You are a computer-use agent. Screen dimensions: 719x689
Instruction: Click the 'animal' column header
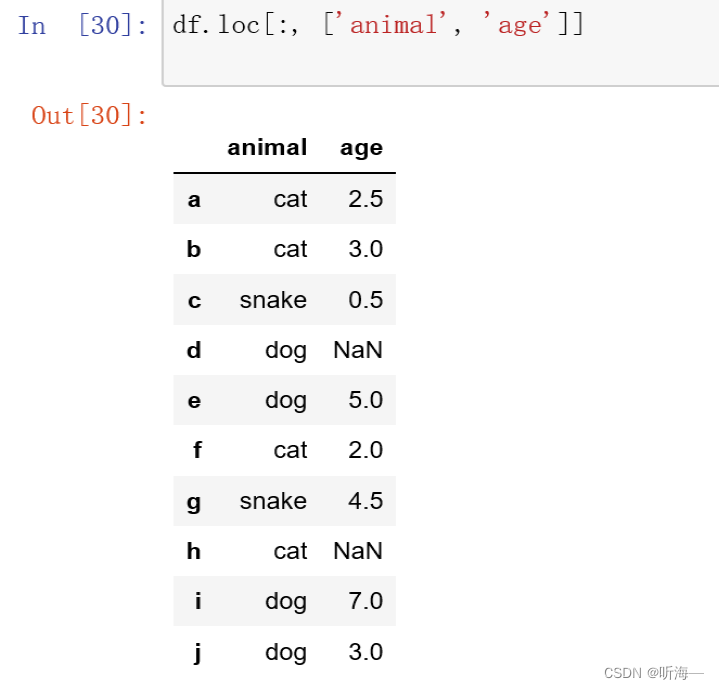tap(267, 148)
